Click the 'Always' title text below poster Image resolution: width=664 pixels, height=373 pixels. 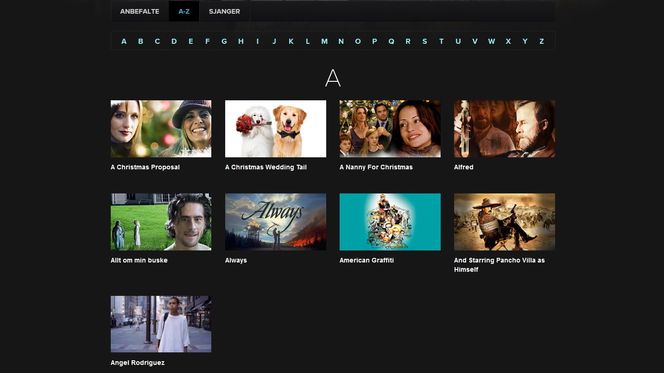(x=236, y=260)
